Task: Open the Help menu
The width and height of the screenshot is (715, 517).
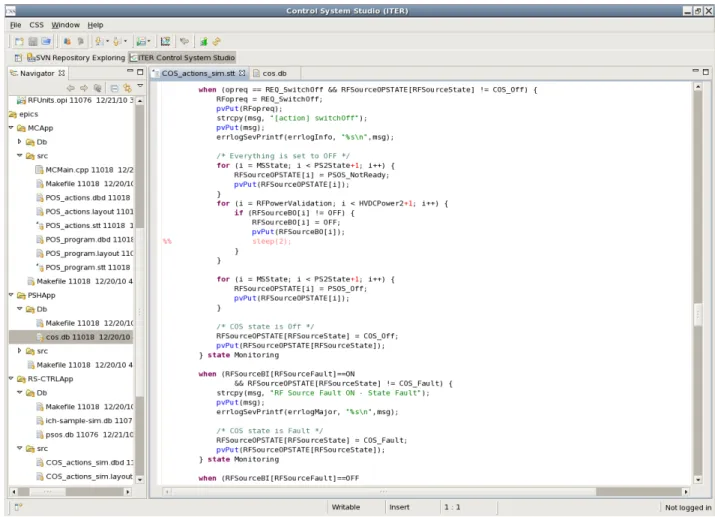Action: (95, 25)
